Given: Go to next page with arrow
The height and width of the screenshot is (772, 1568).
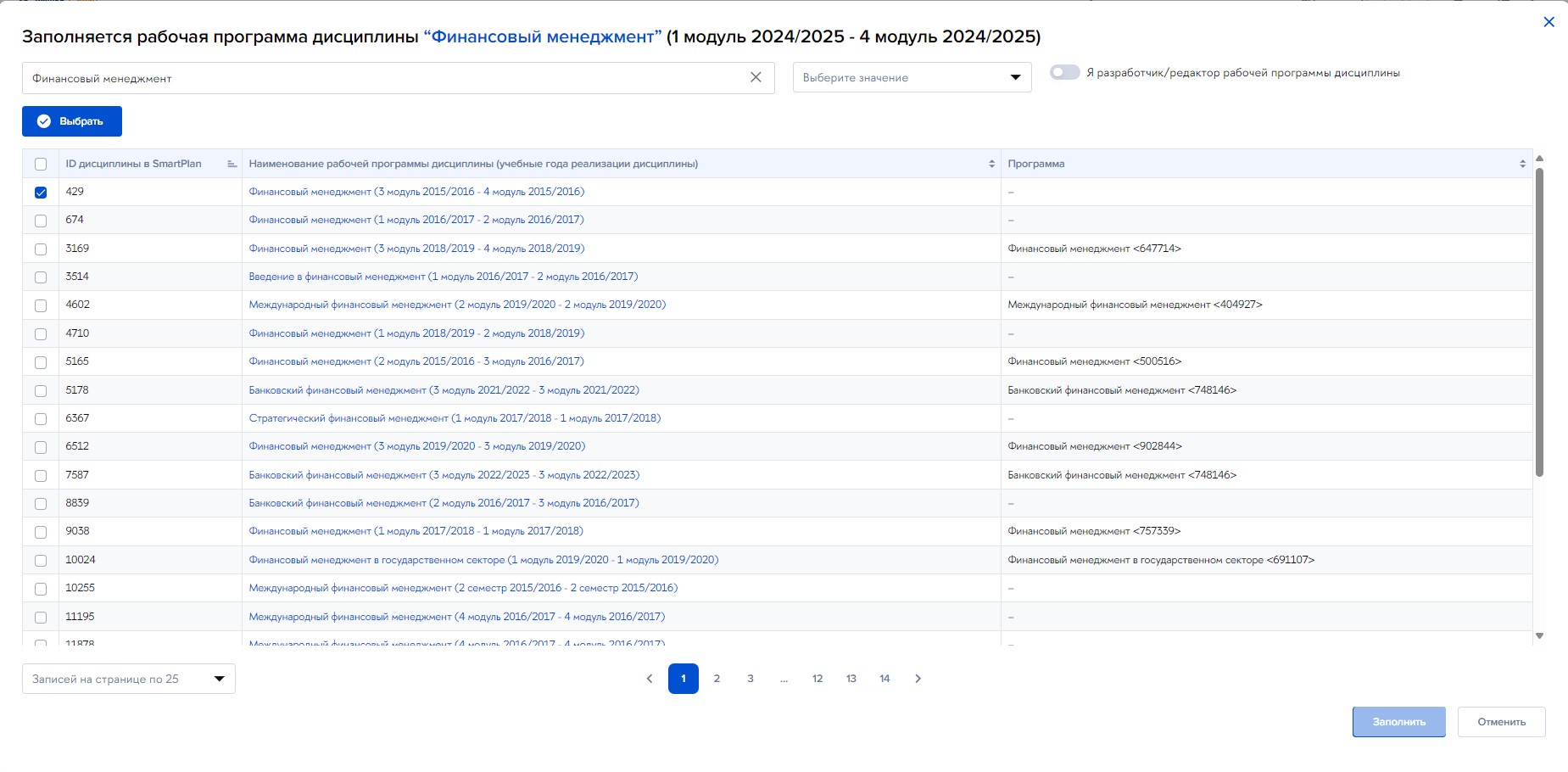Looking at the screenshot, I should click(x=918, y=679).
